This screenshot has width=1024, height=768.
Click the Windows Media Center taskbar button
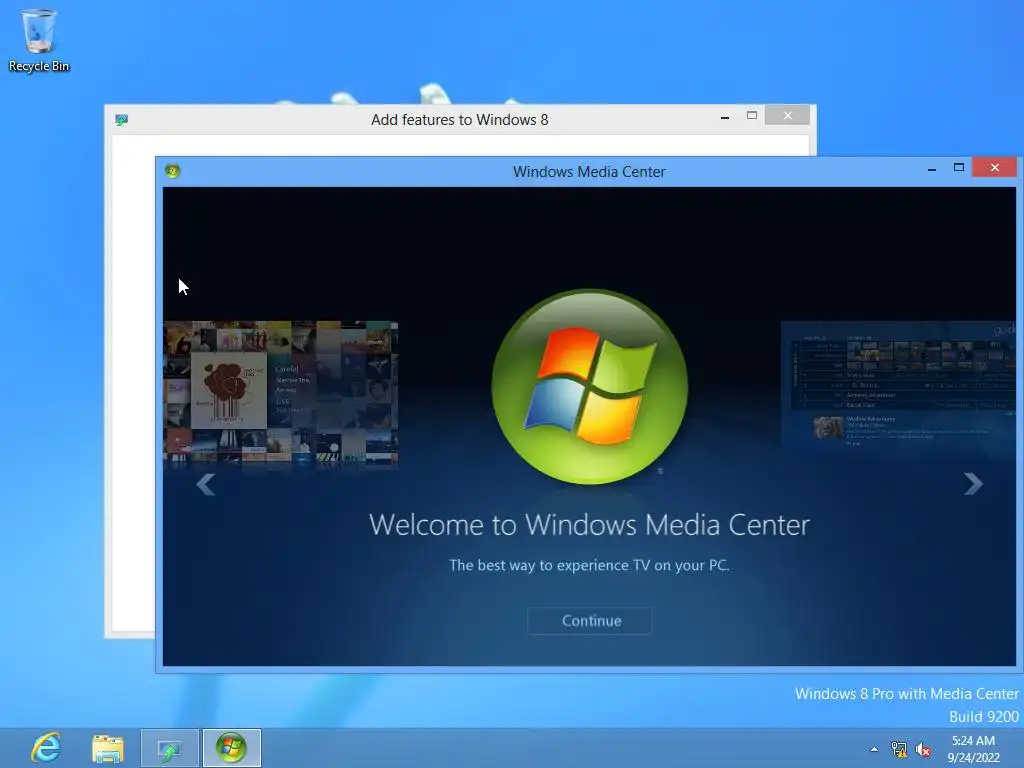click(x=231, y=748)
